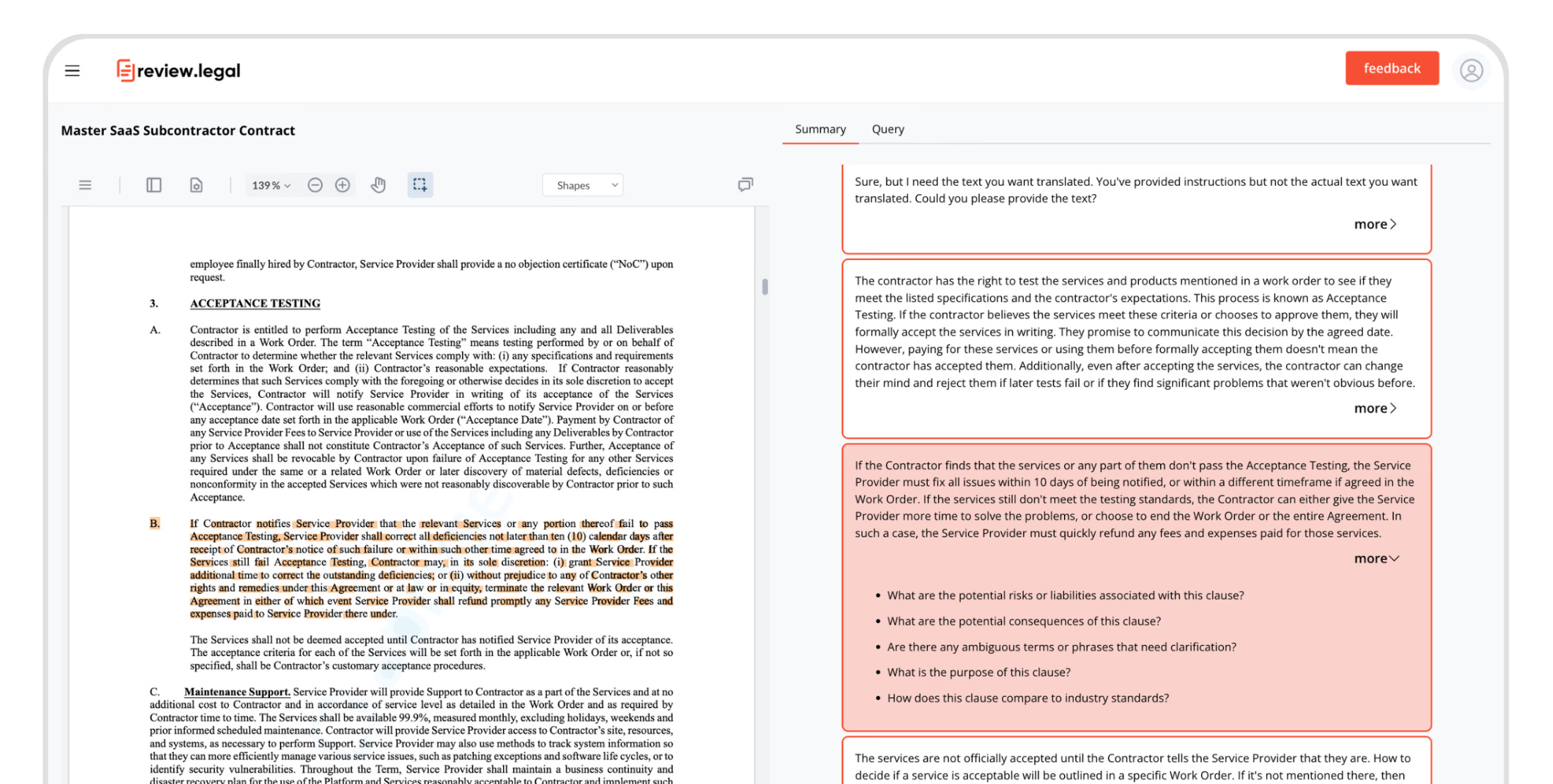This screenshot has width=1553, height=784.
Task: Click the document vertical scrollbar thumb
Action: (764, 287)
